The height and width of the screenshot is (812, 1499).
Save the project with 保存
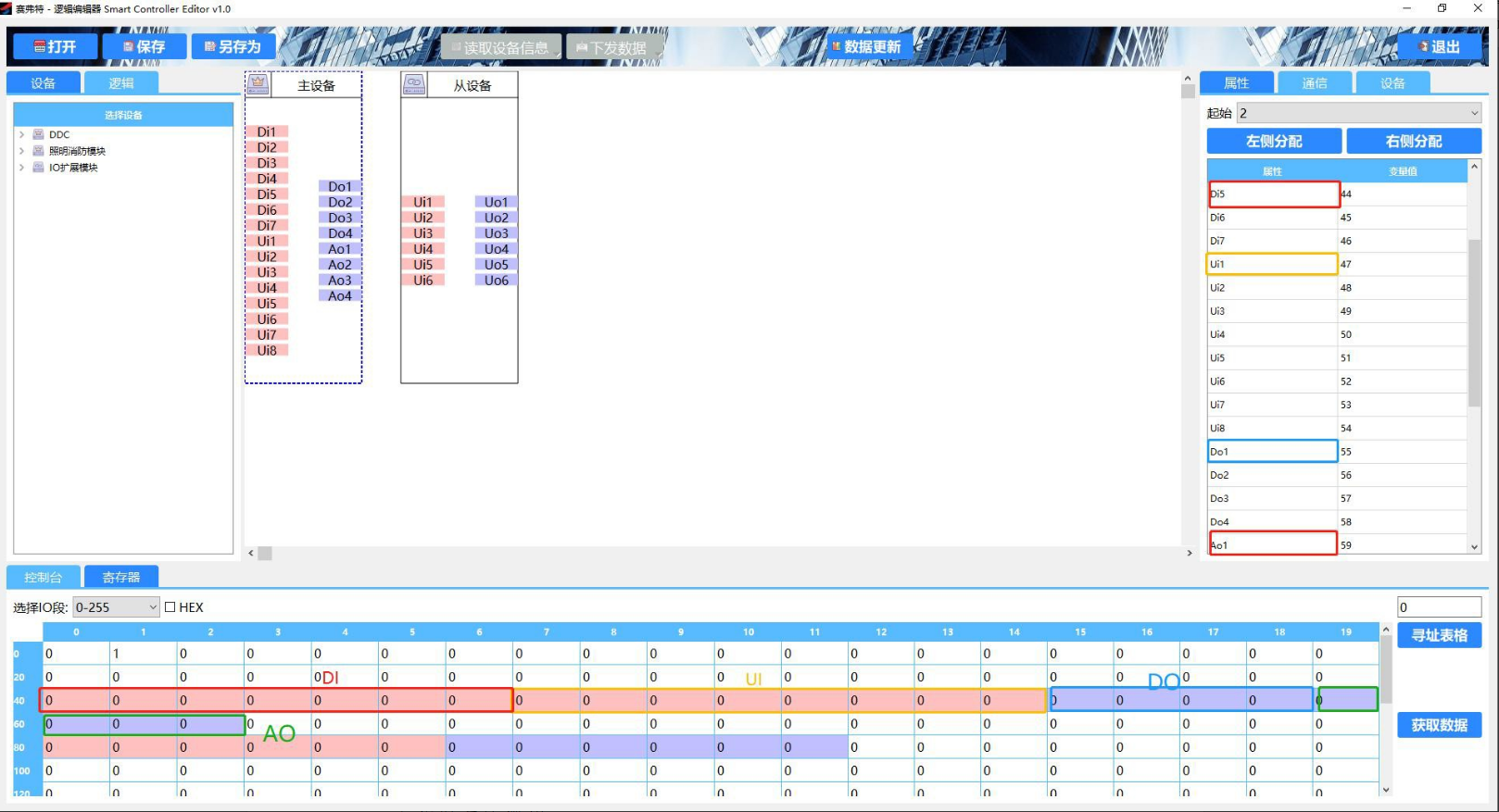click(x=145, y=46)
